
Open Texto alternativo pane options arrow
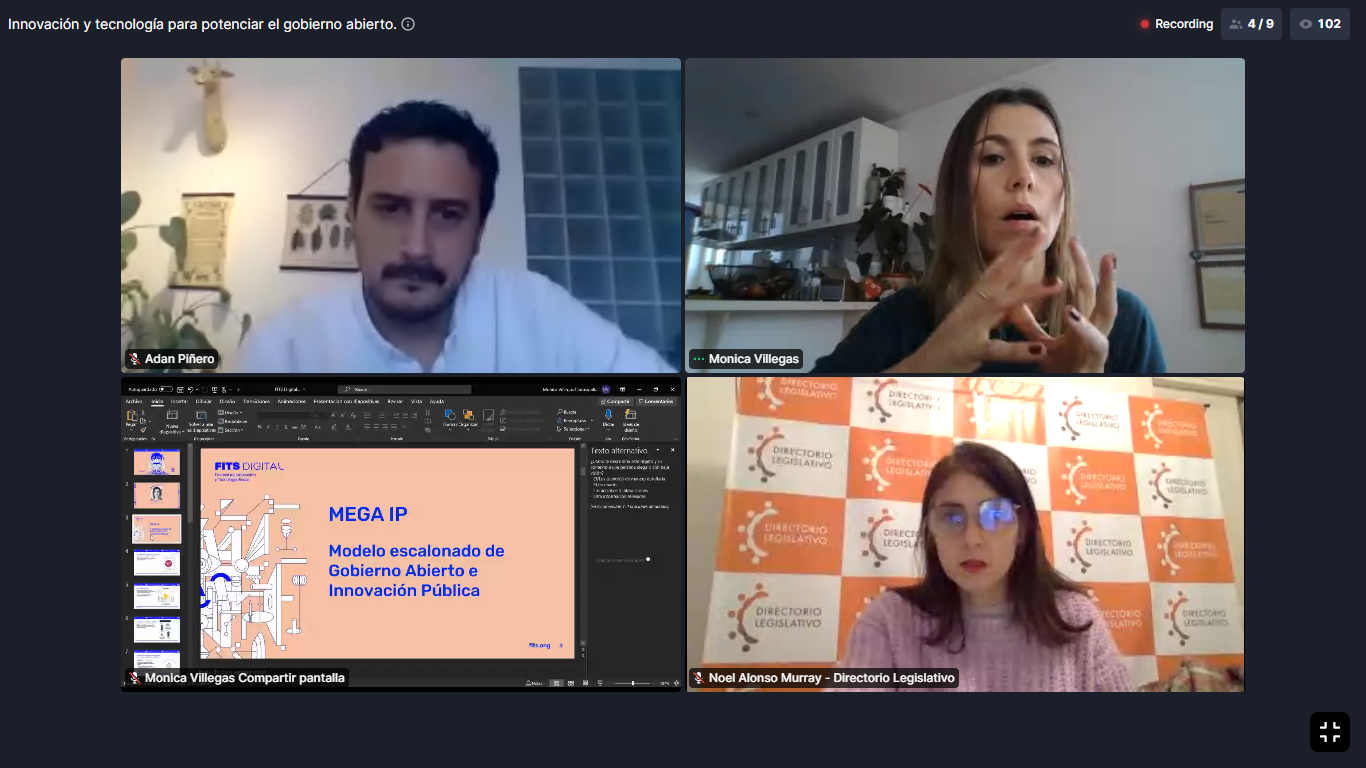pos(657,451)
